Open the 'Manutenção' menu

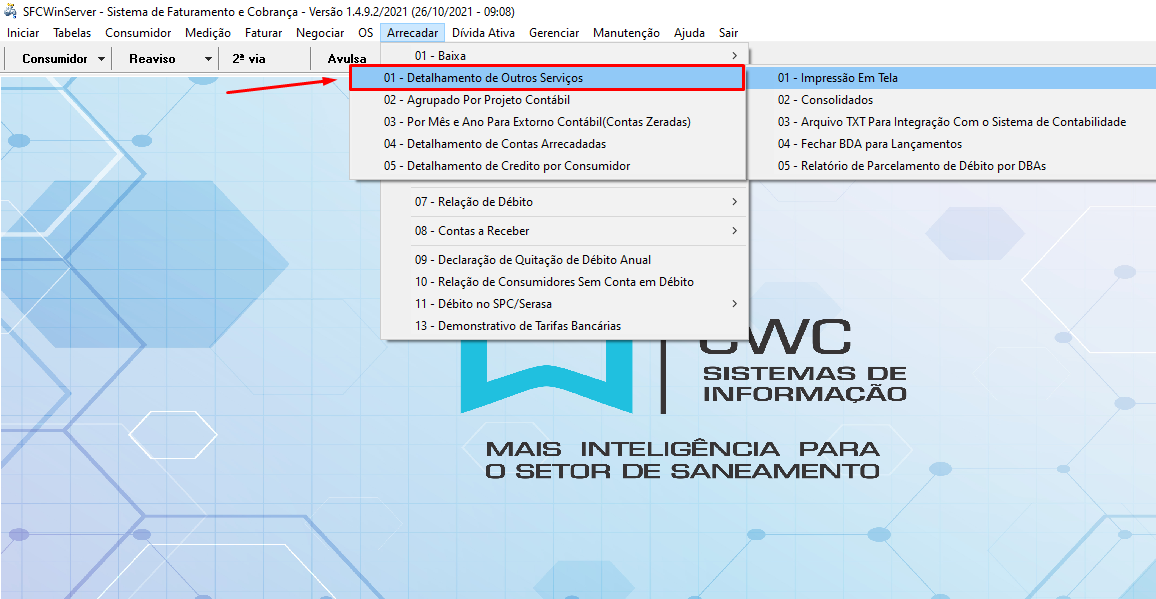coord(625,32)
